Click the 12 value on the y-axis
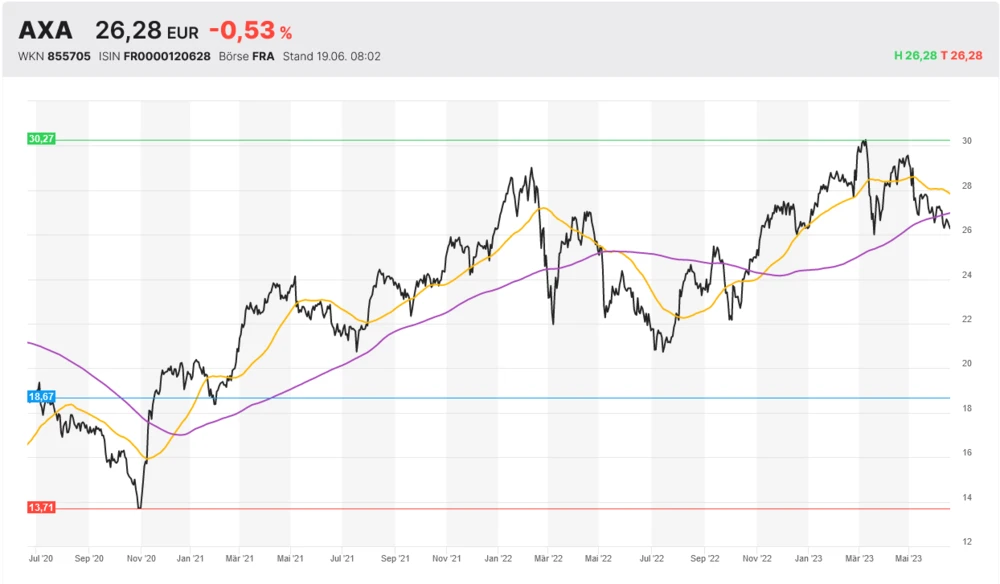This screenshot has width=1000, height=584. (x=967, y=542)
